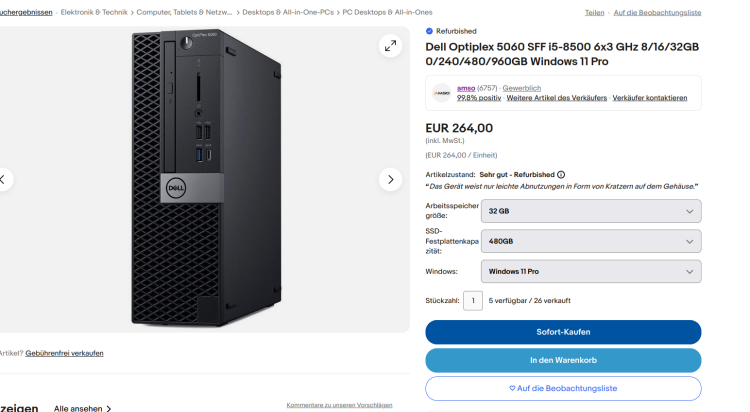Show previous product image arrow
The image size is (750, 412).
pyautogui.click(x=3, y=179)
